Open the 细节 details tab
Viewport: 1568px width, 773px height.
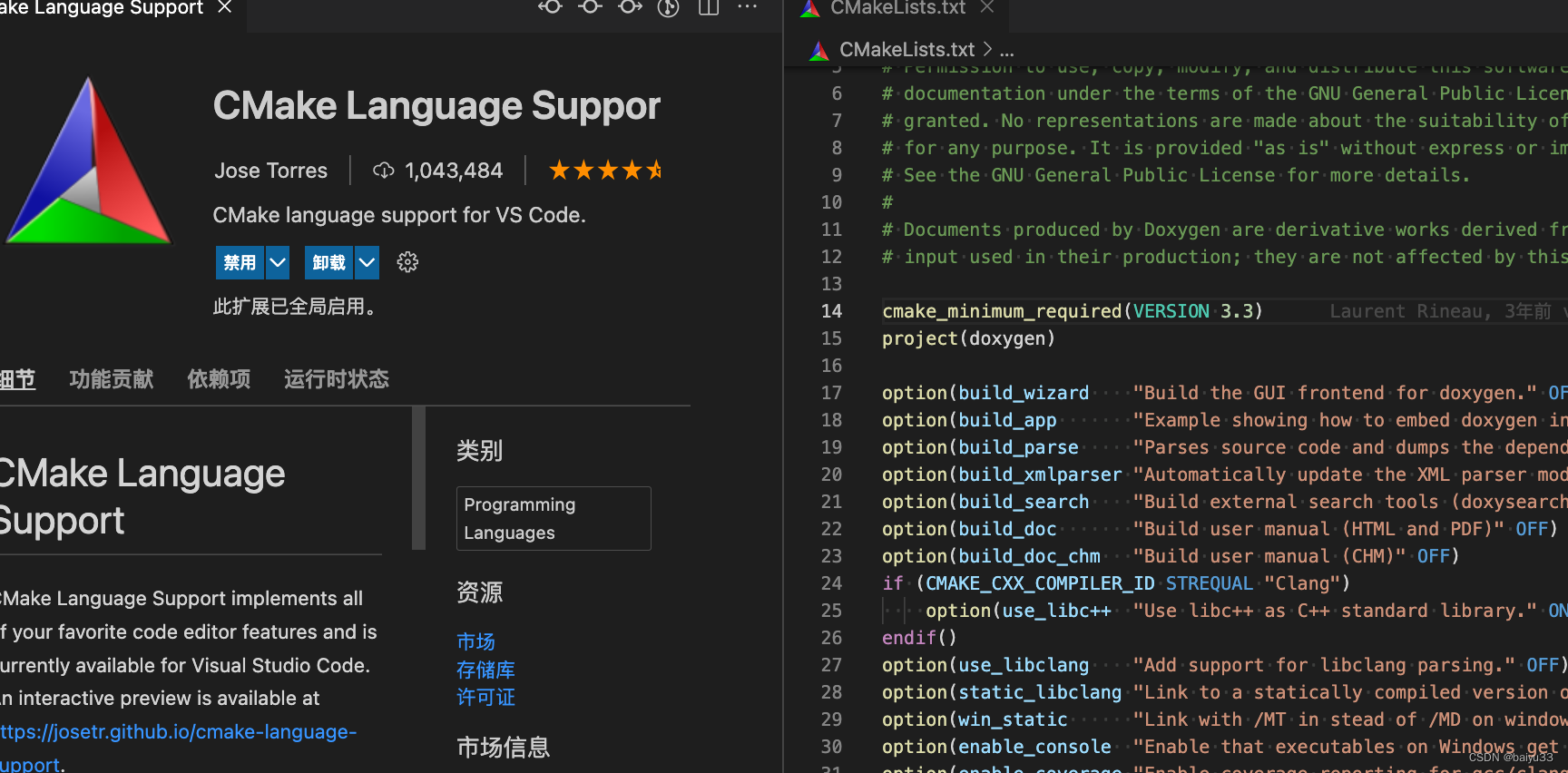pyautogui.click(x=16, y=379)
